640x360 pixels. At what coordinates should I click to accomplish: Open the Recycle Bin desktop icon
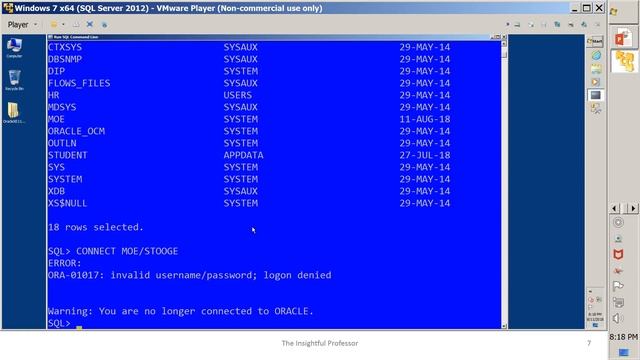point(14,80)
